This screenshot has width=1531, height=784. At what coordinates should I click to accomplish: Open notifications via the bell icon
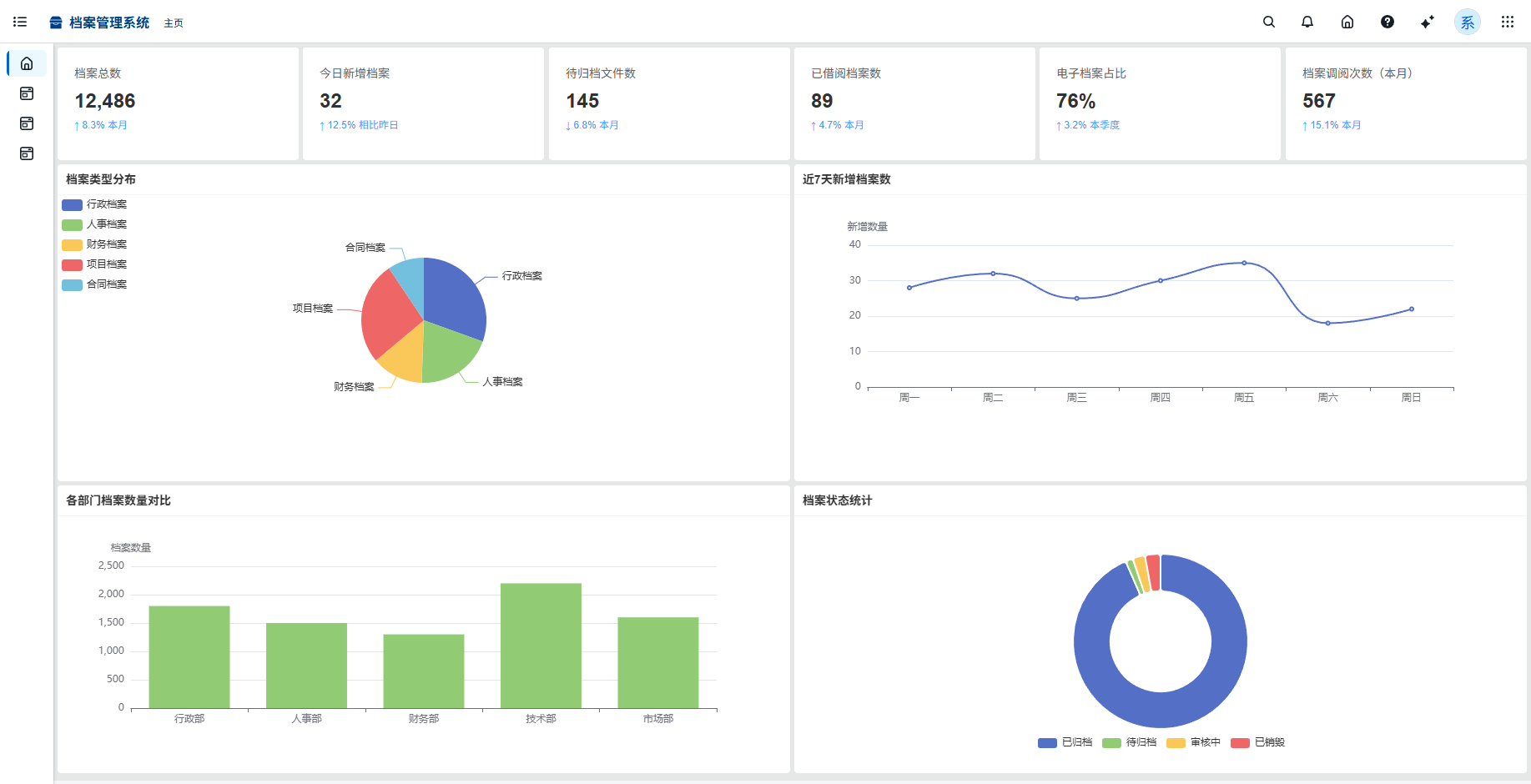[x=1307, y=23]
